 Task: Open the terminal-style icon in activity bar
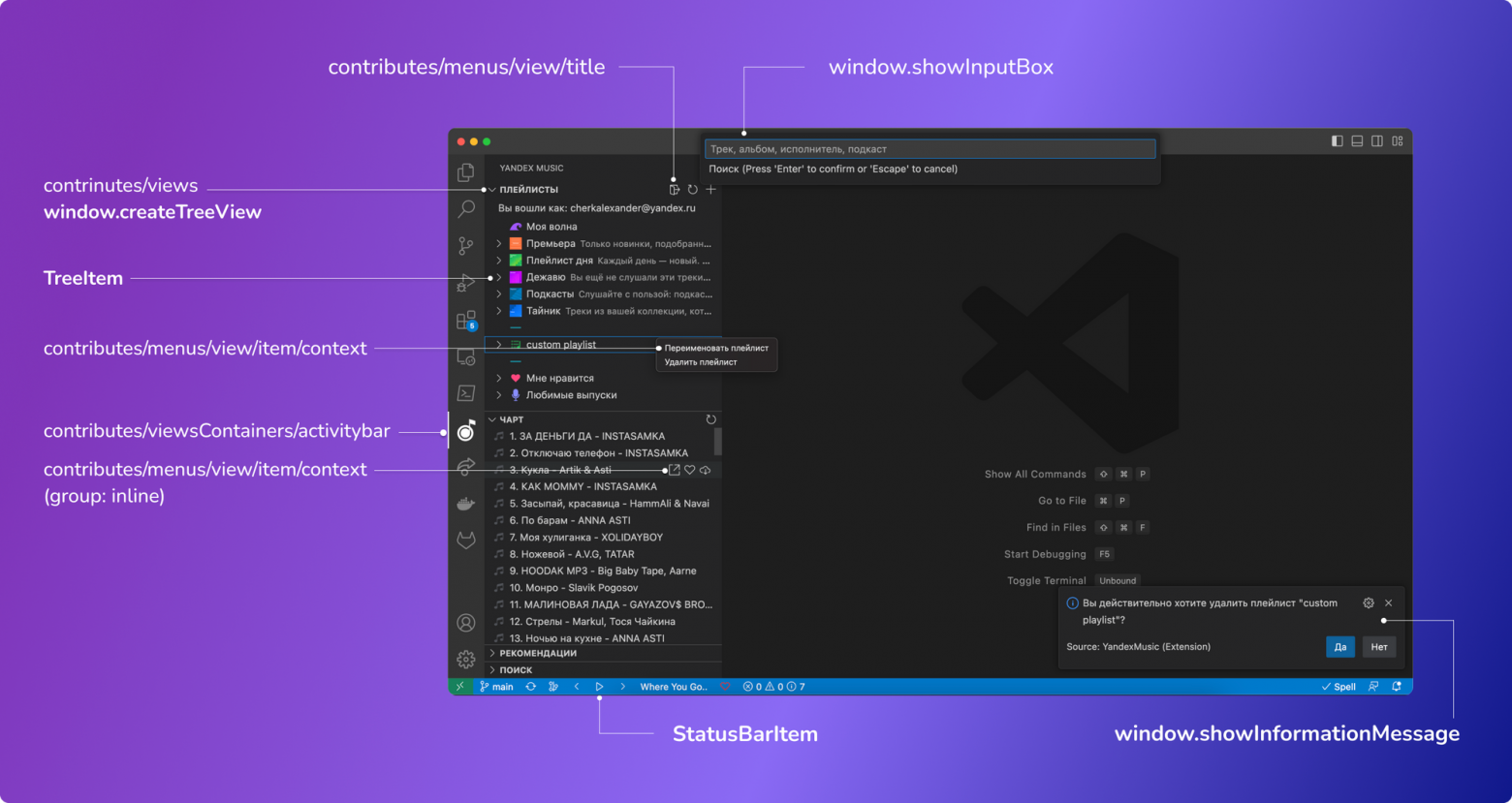point(466,393)
